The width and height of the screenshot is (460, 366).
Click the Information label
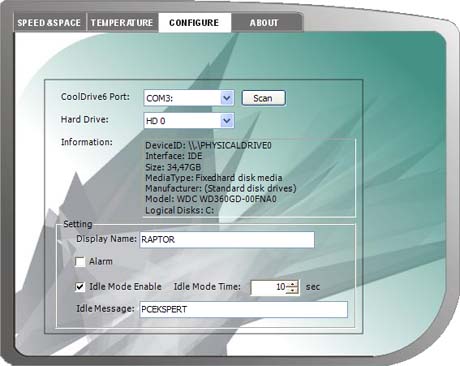point(87,142)
